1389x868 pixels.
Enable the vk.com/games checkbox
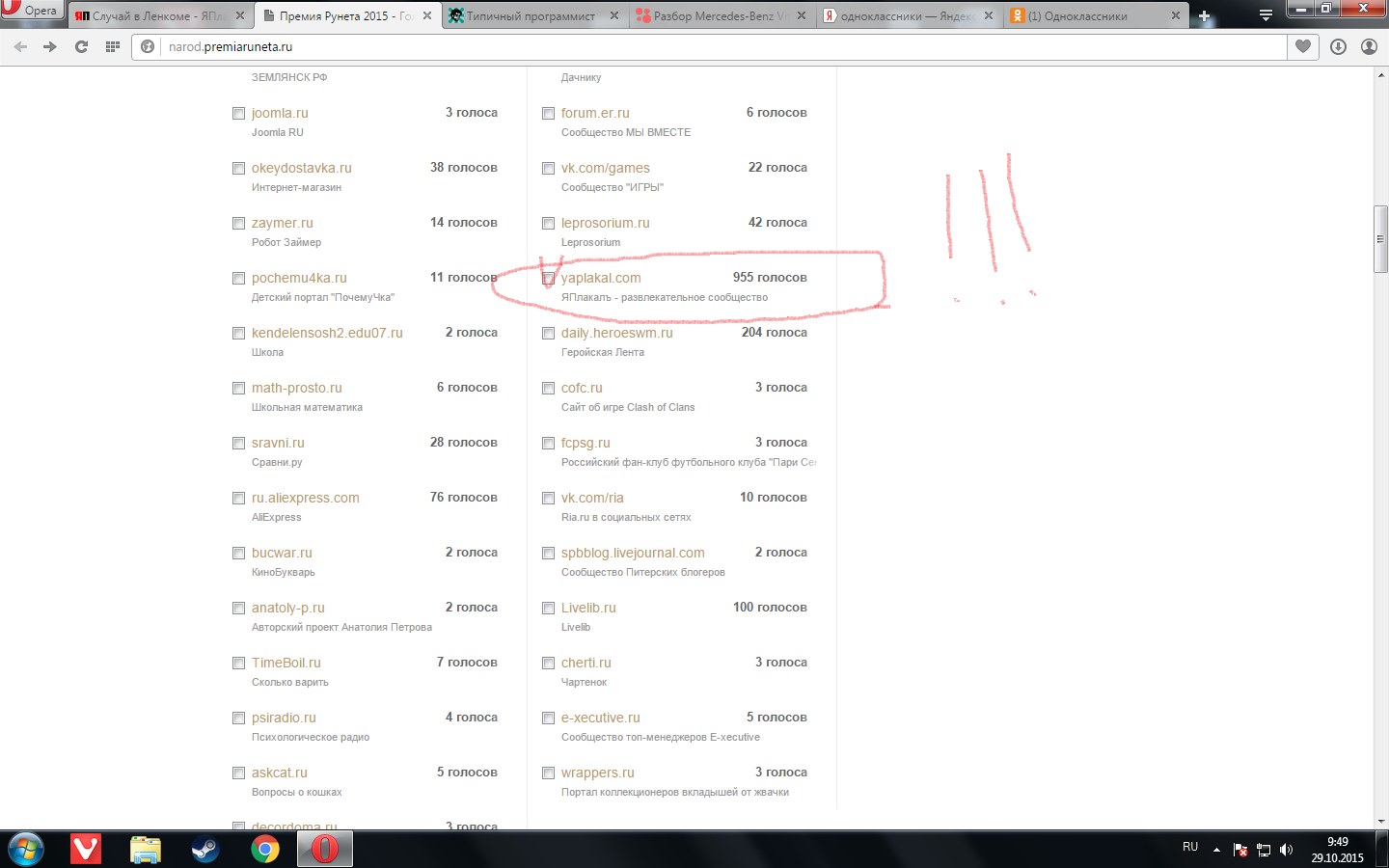(x=549, y=169)
